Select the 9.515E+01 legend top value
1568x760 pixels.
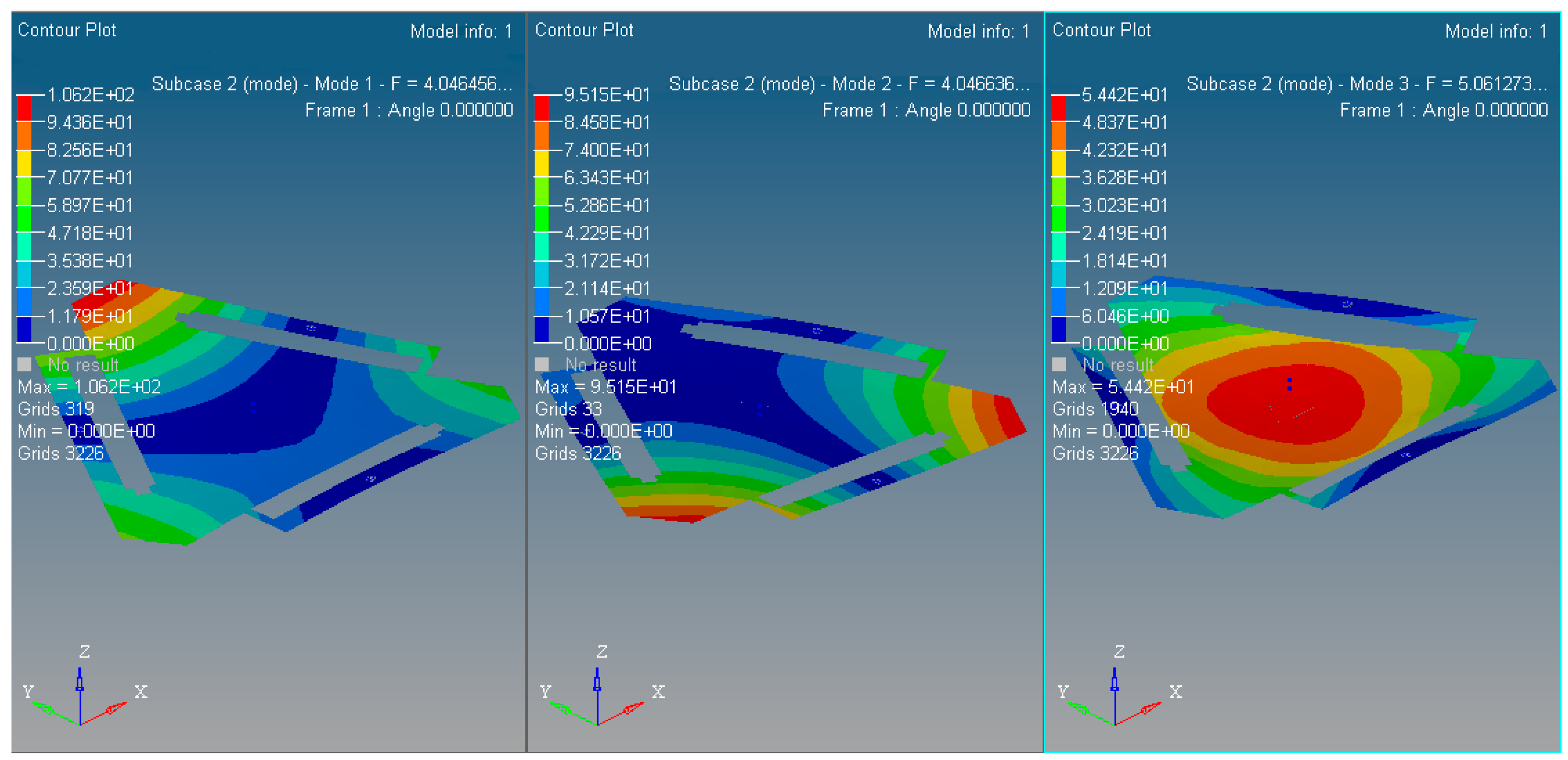click(607, 95)
